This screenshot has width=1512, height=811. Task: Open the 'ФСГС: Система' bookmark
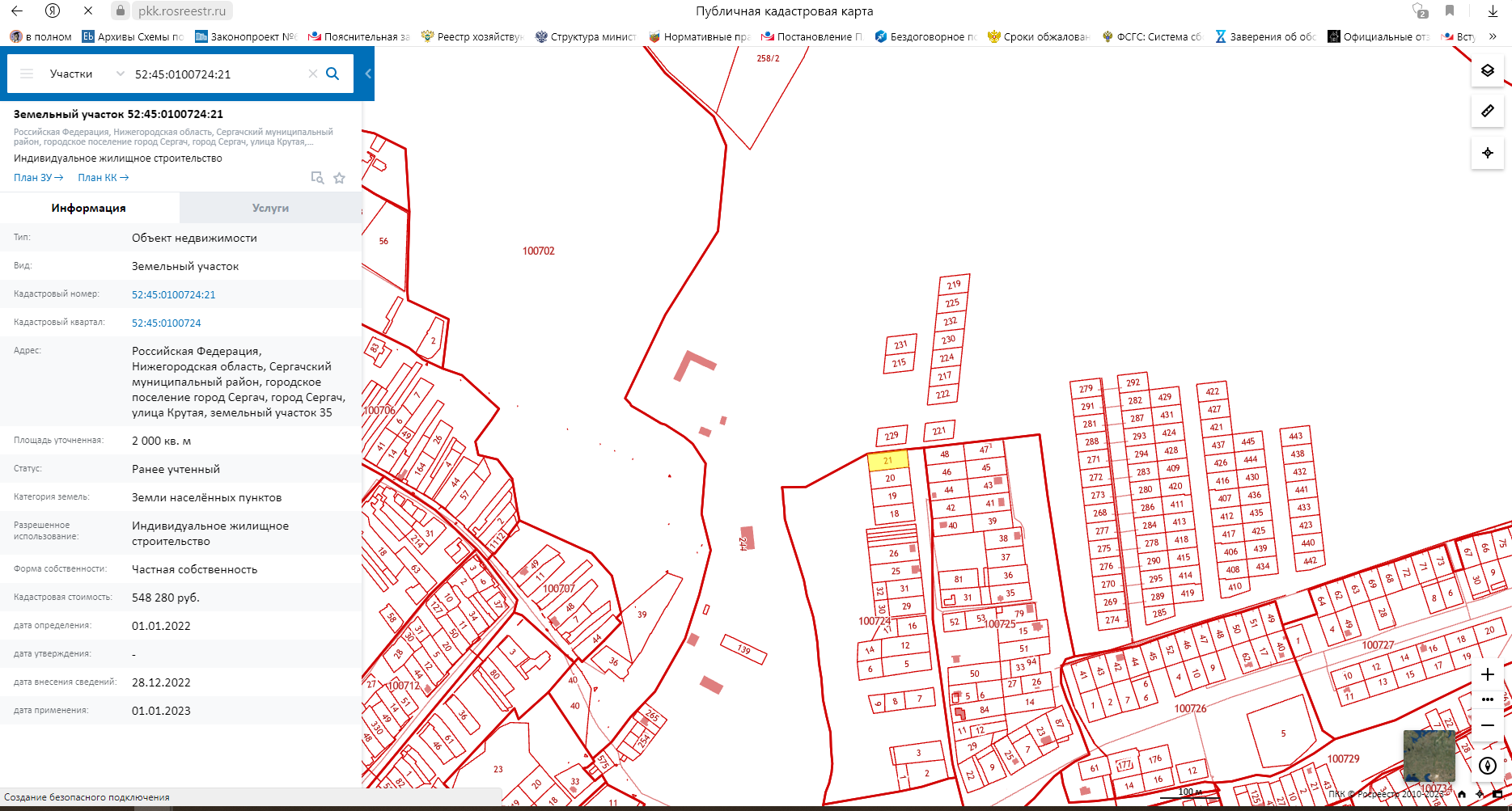[1152, 36]
